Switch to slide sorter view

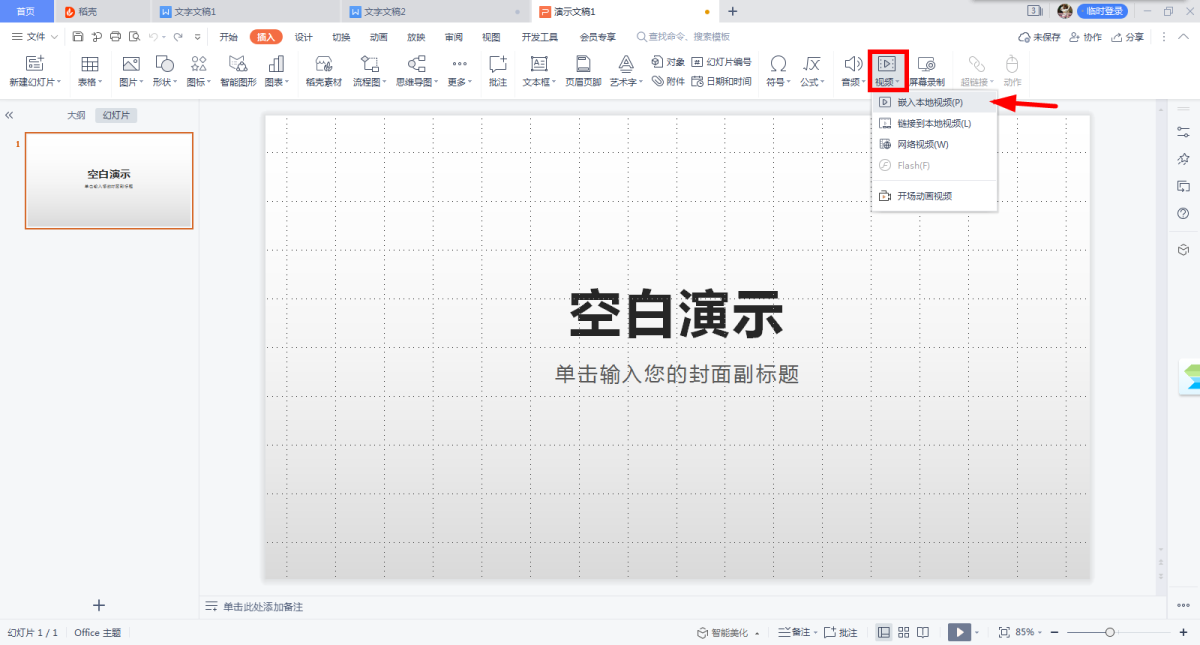904,633
